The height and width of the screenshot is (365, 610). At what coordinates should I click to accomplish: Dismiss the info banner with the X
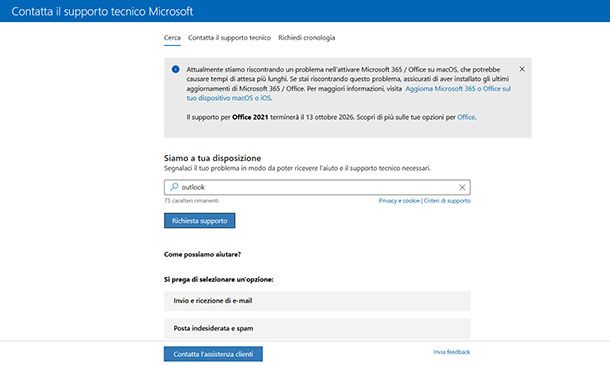point(522,69)
